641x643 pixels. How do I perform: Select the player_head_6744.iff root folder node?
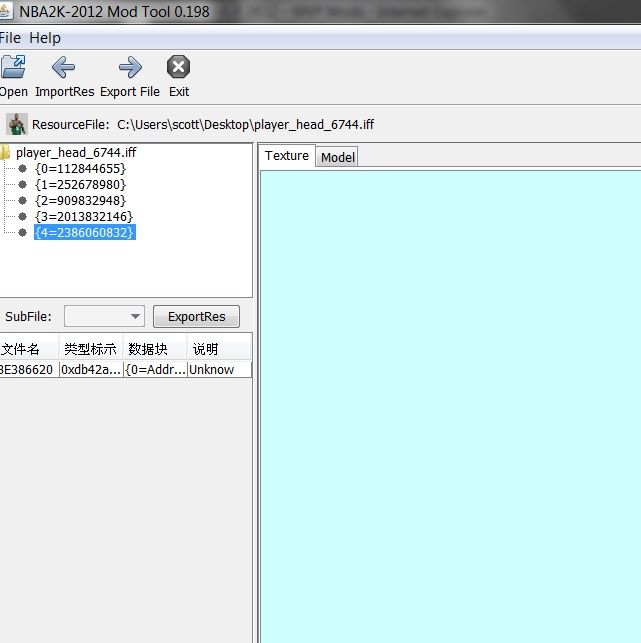tap(75, 153)
